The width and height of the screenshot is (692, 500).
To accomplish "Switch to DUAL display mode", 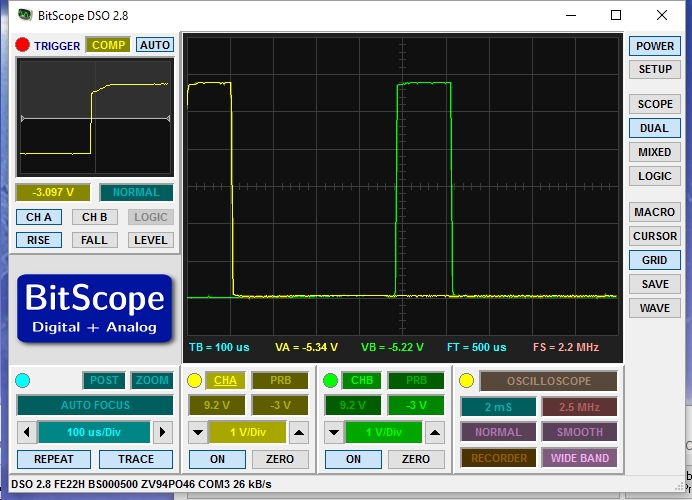I will pos(654,128).
